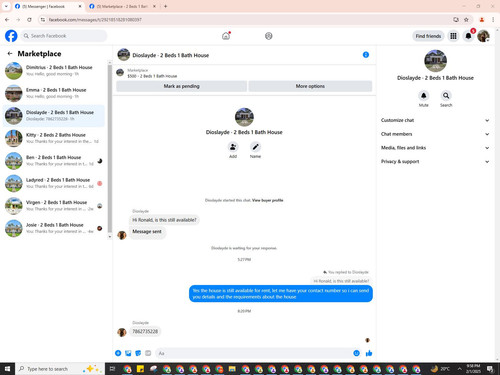Attach a file with the photo icon
This screenshot has width=500, height=375.
tap(128, 353)
